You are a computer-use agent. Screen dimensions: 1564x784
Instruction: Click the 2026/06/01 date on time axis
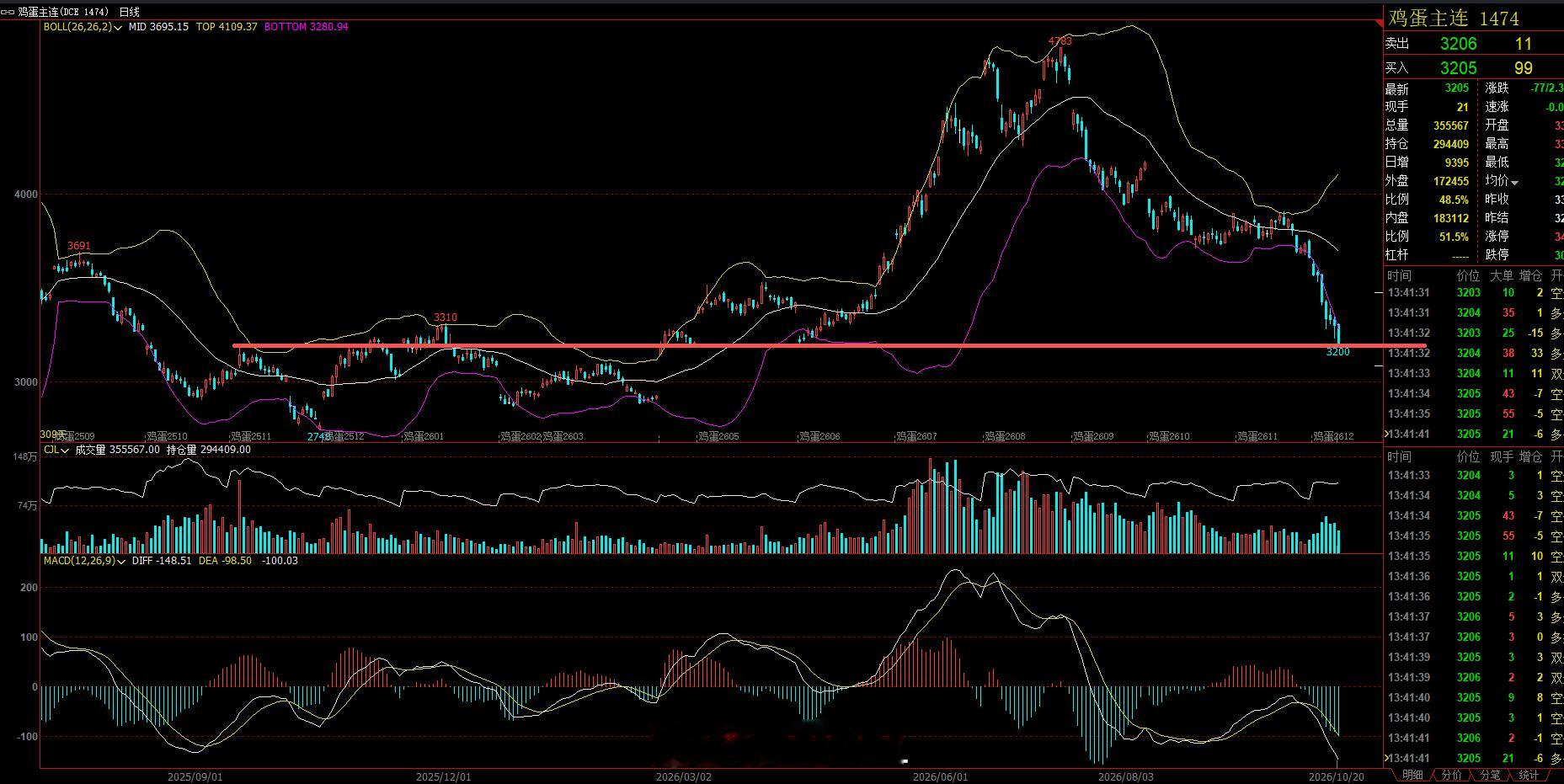click(x=941, y=776)
